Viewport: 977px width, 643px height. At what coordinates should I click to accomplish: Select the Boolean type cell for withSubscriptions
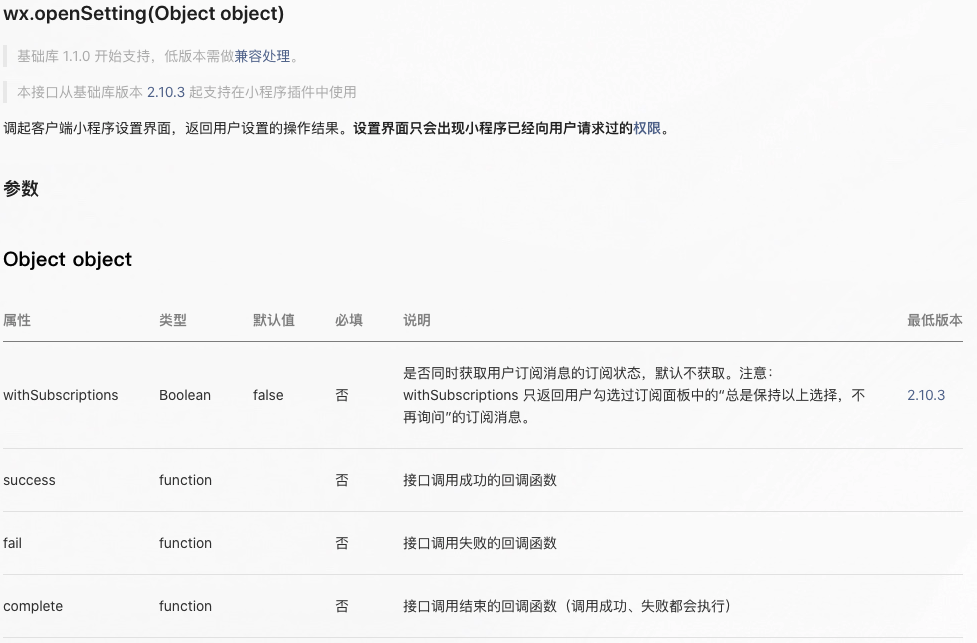point(185,395)
